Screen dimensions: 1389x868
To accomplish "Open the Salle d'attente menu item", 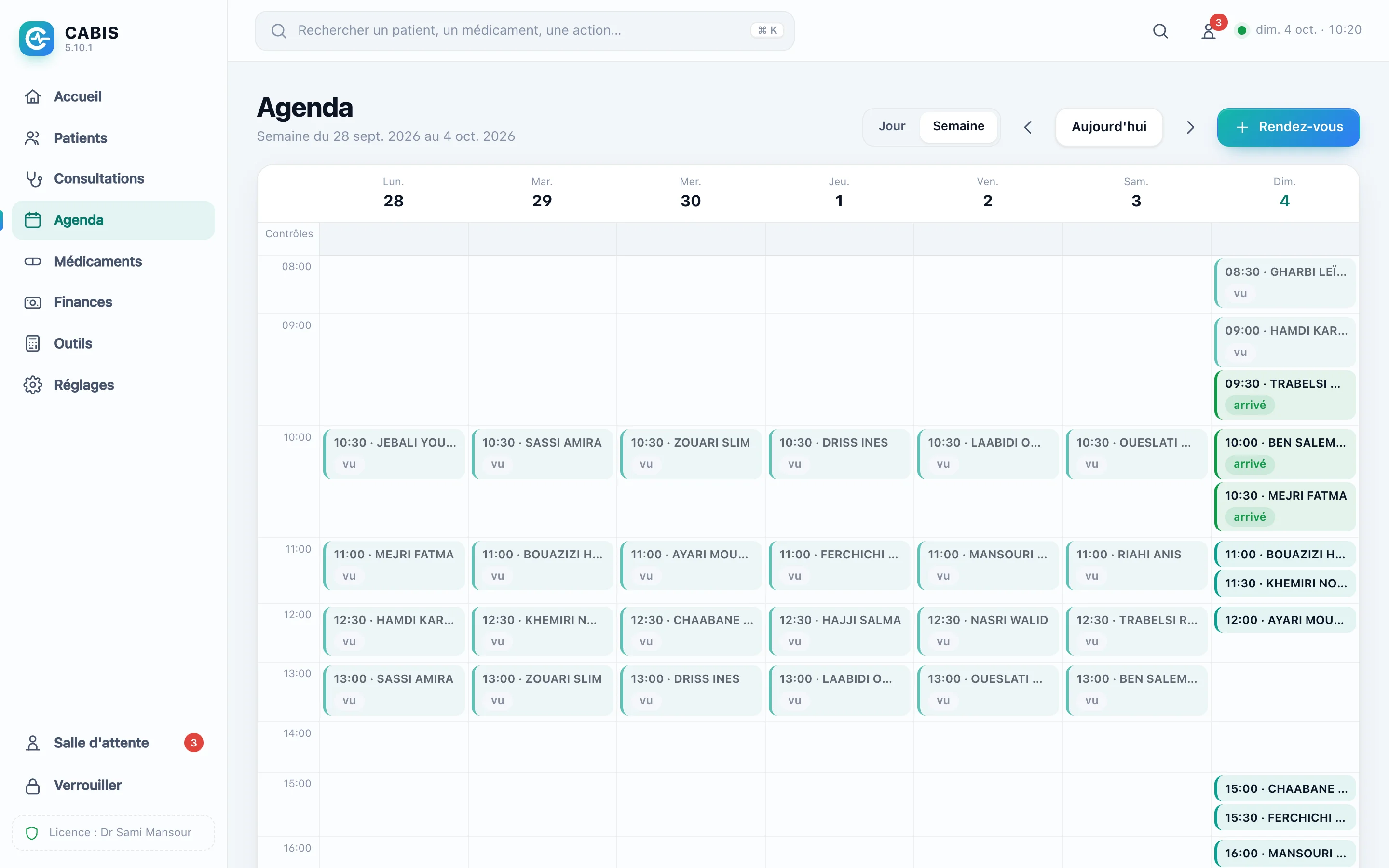I will point(113,743).
